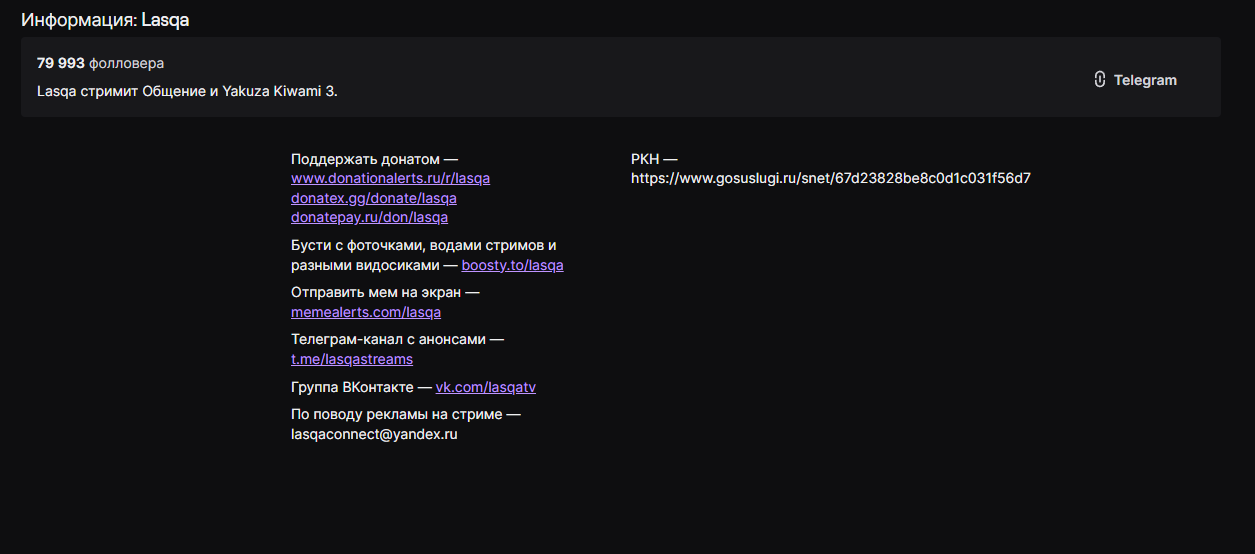Open t.me/lasqastreams Telegram channel link
The width and height of the screenshot is (1255, 554).
click(x=352, y=359)
